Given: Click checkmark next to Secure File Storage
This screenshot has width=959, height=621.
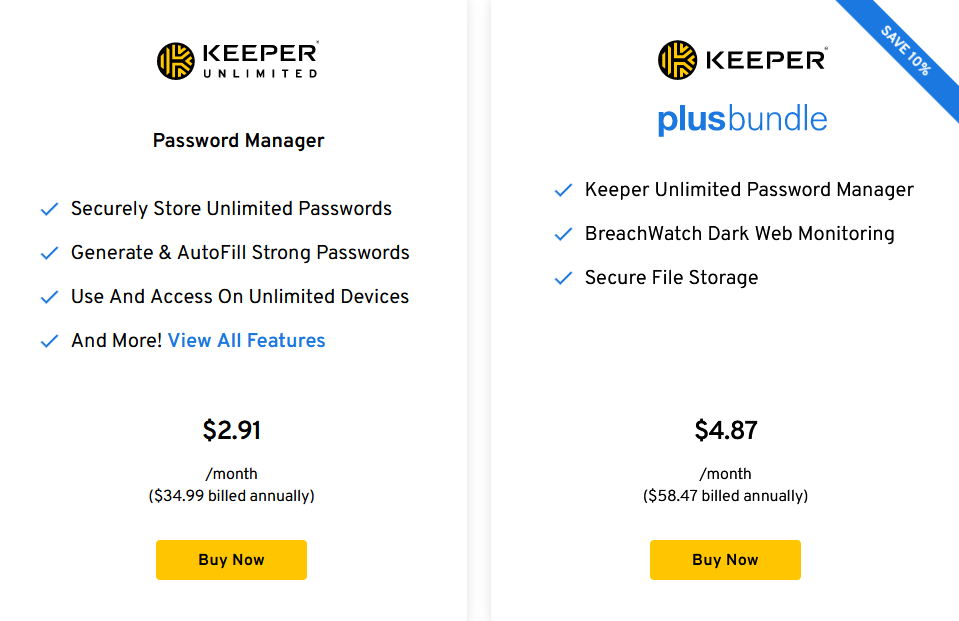Looking at the screenshot, I should click(563, 278).
